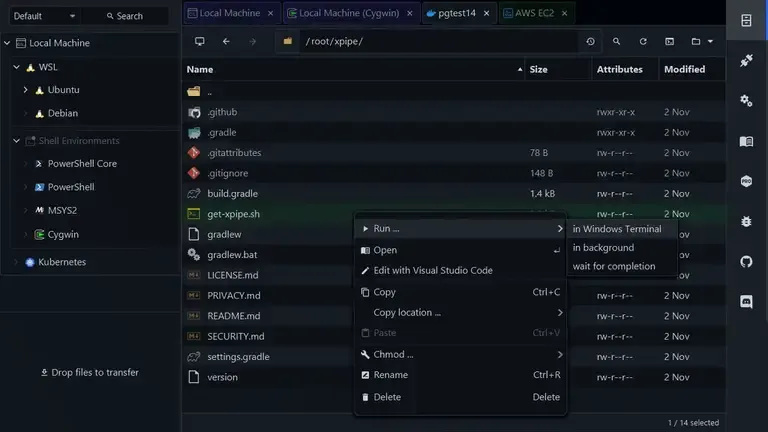Screen dimensions: 768x432
Task: Sort files by the Name column header
Action: (x=200, y=69)
